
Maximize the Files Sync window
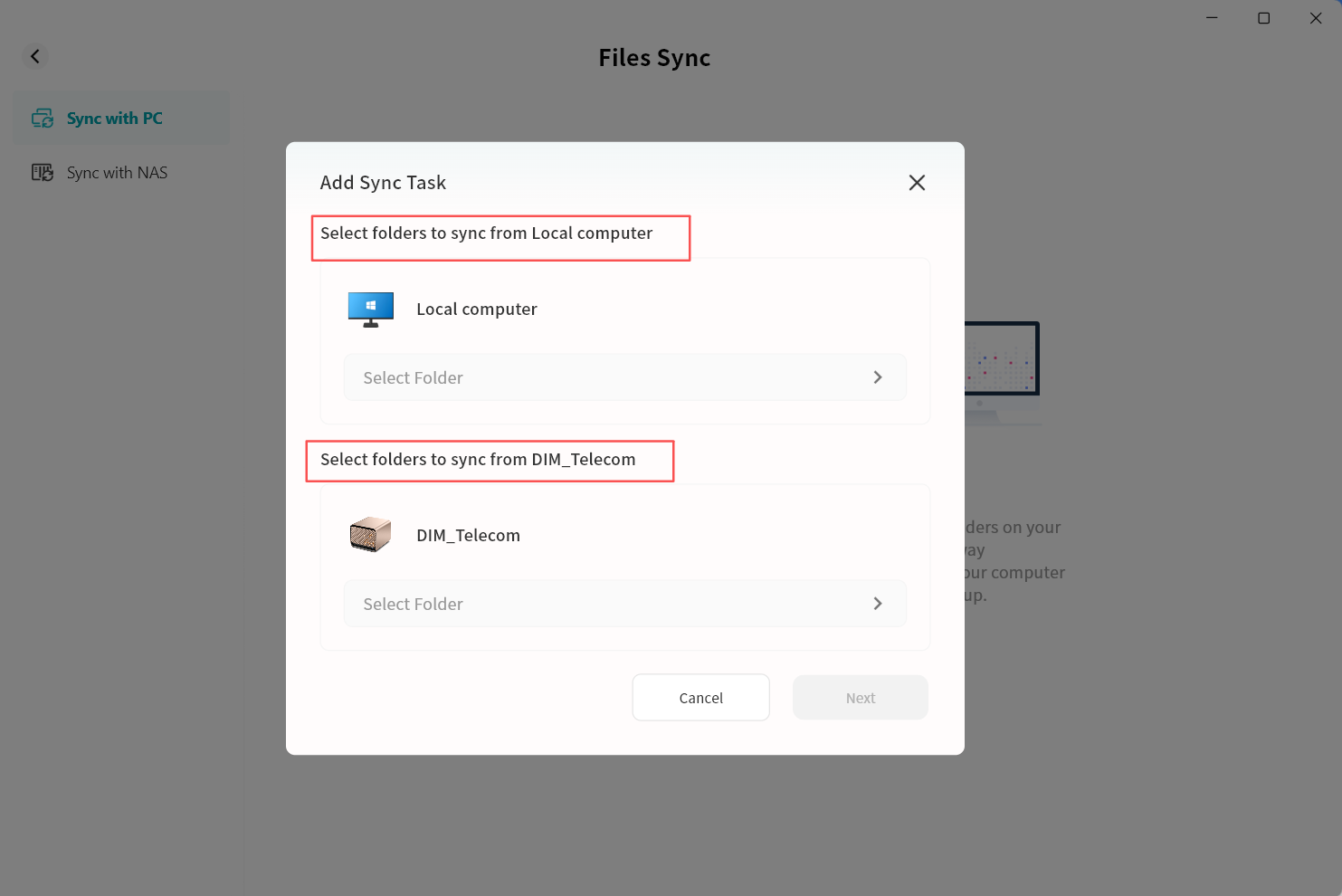click(1264, 18)
